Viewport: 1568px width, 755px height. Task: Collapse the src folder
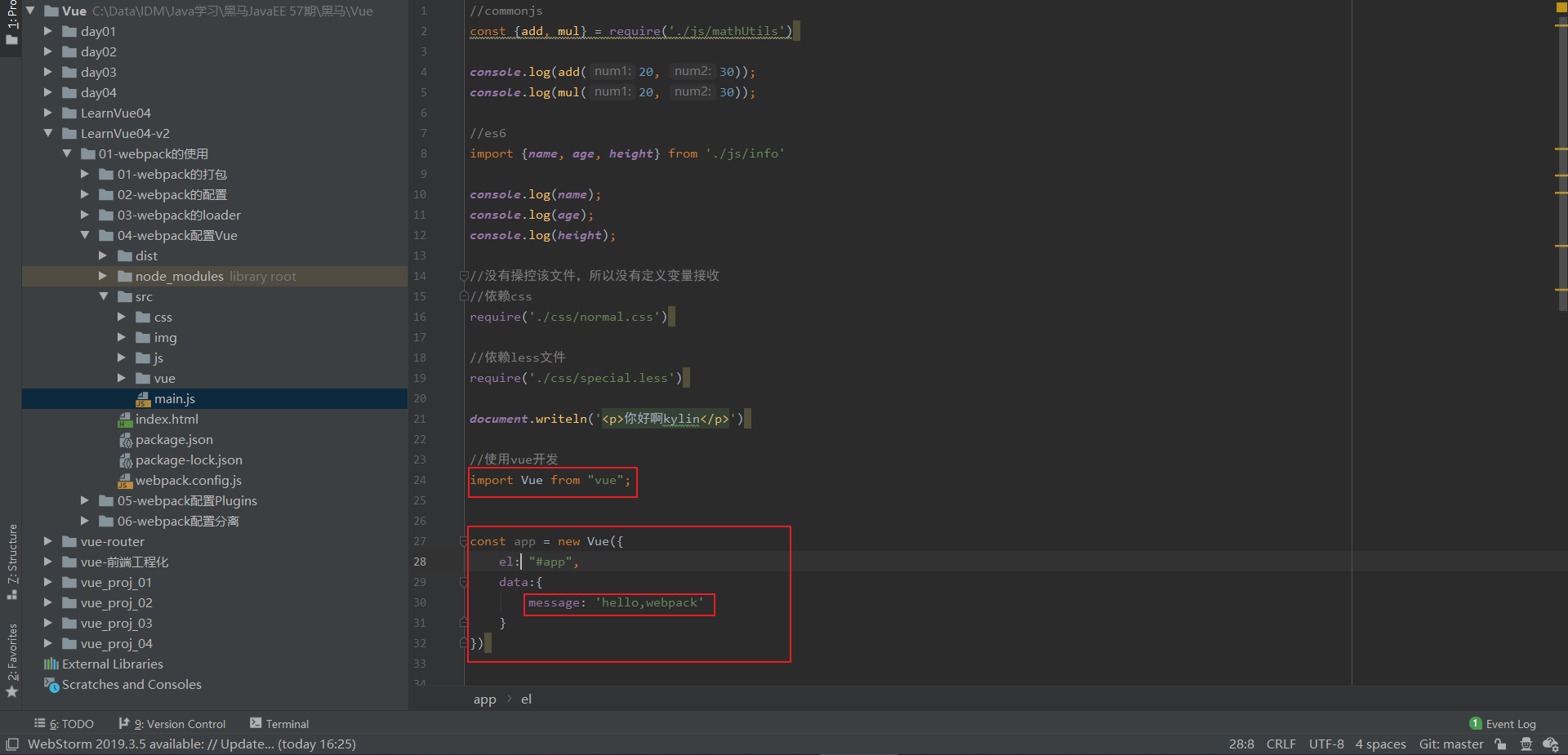[104, 296]
